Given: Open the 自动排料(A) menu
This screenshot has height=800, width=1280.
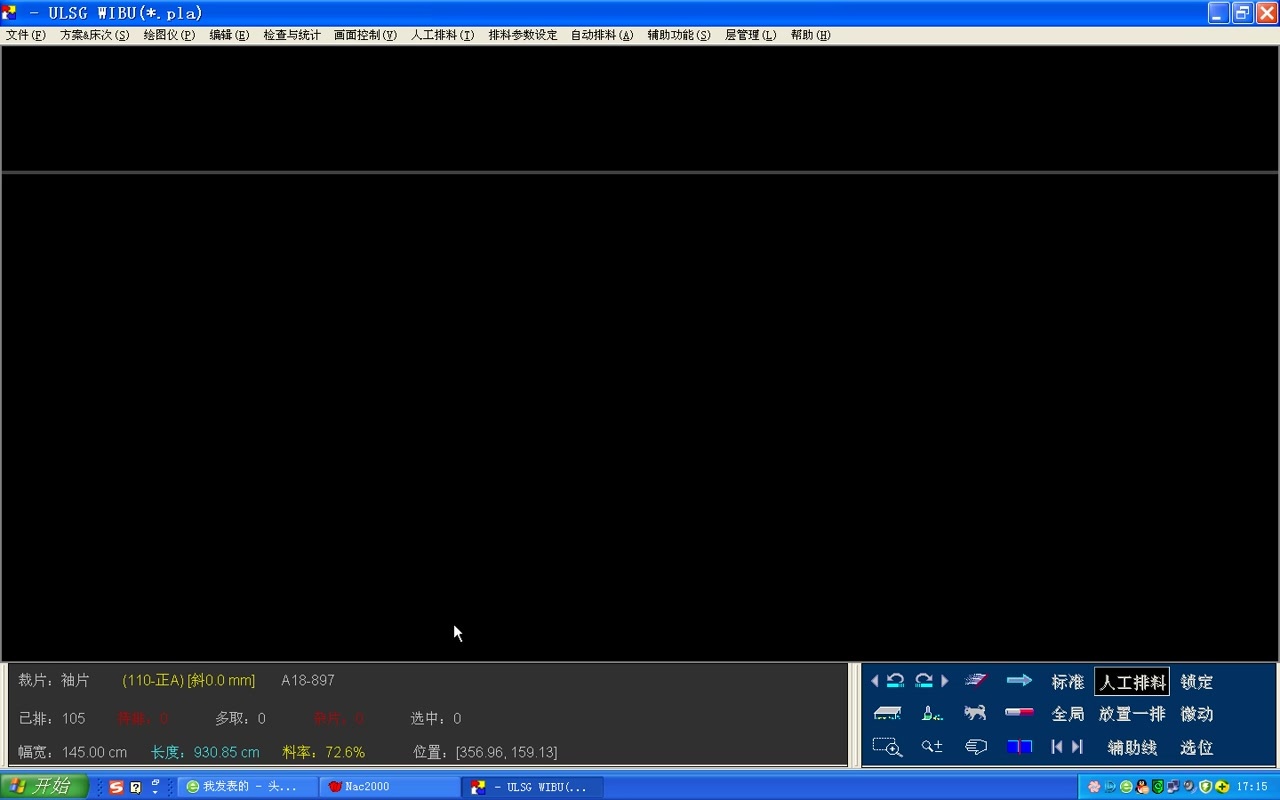Looking at the screenshot, I should coord(602,35).
